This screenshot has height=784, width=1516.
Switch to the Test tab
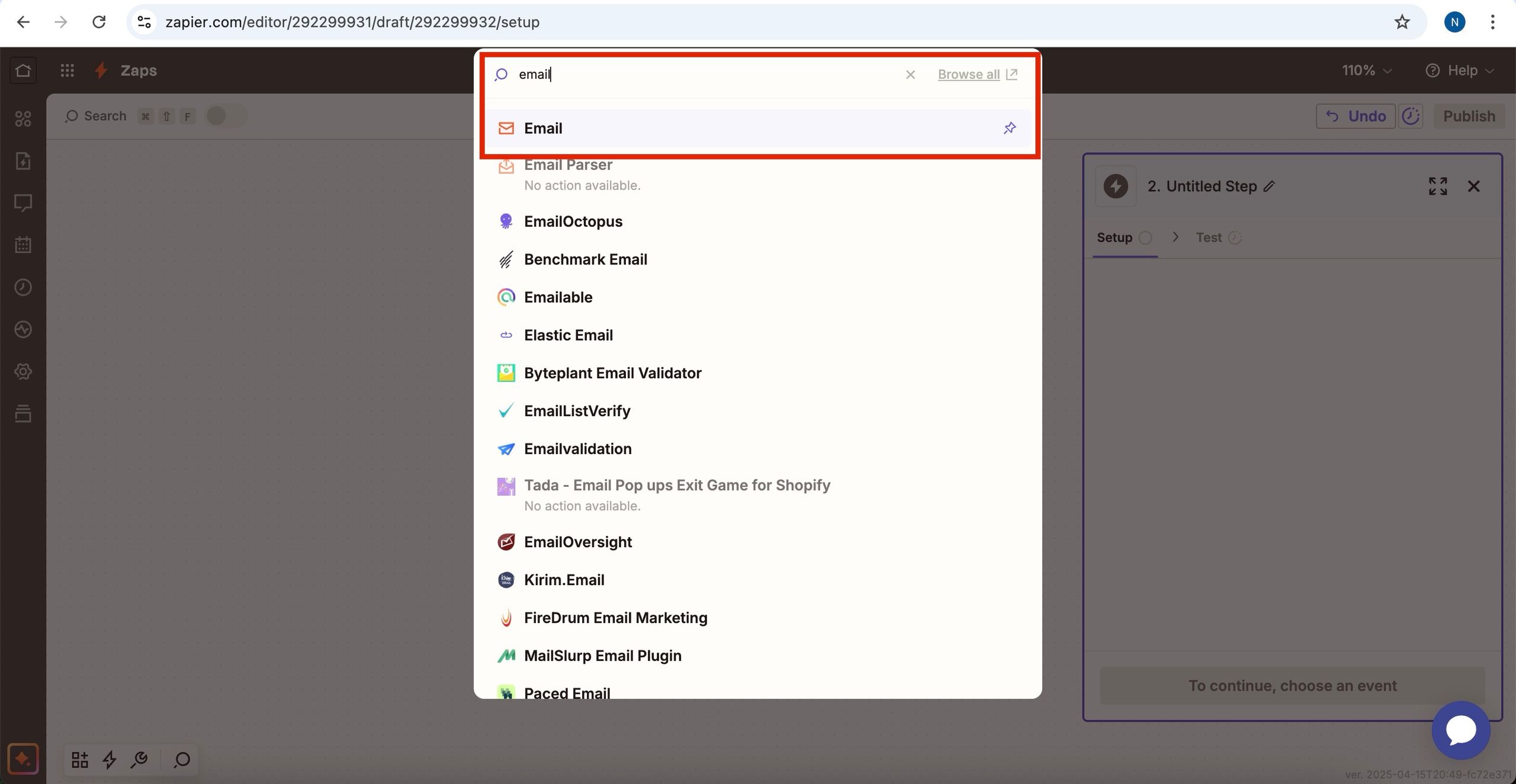pyautogui.click(x=1219, y=237)
